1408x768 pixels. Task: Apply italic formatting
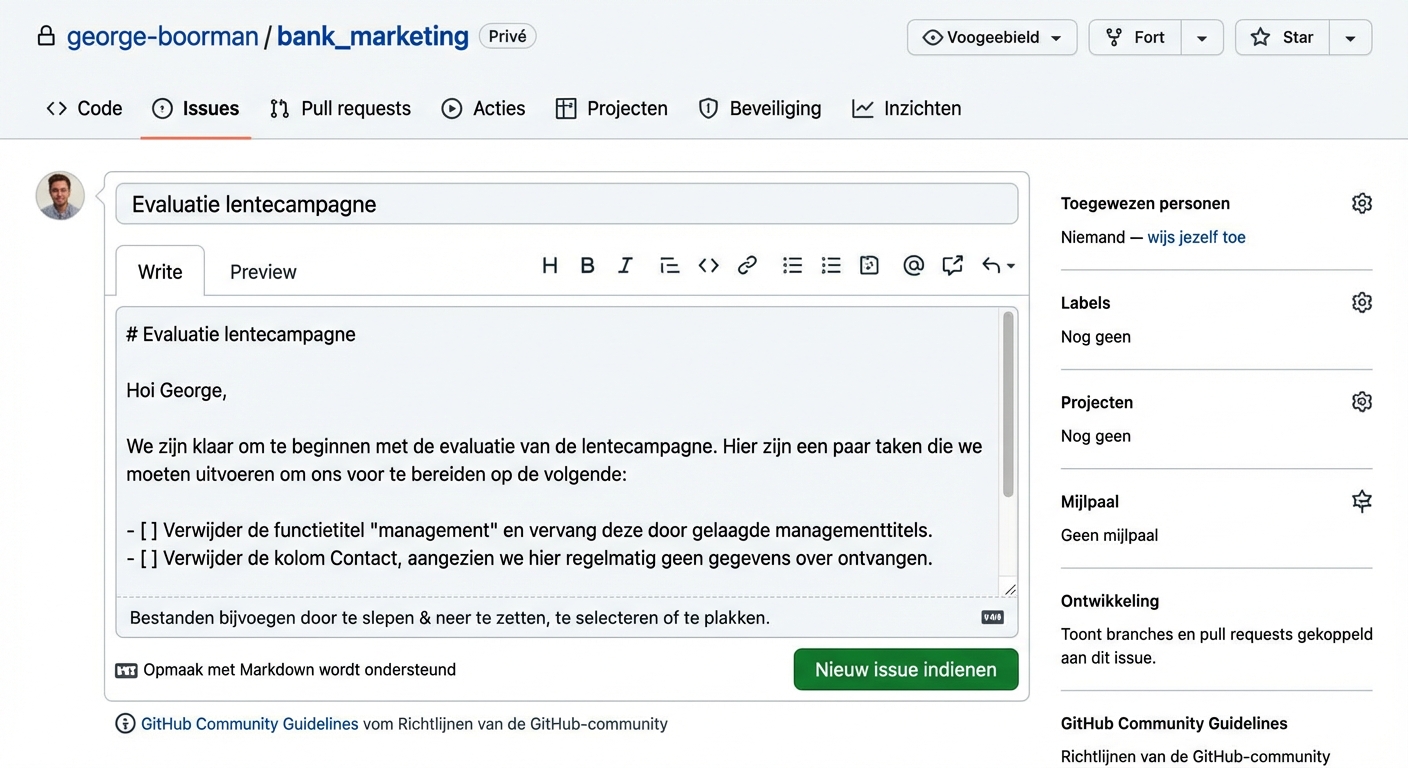(x=624, y=265)
